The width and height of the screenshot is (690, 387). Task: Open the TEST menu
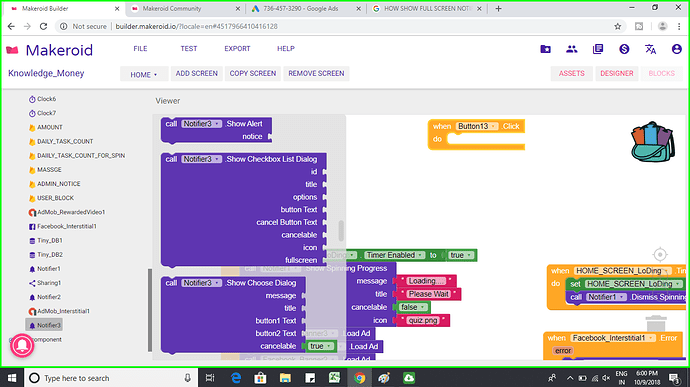pyautogui.click(x=189, y=48)
